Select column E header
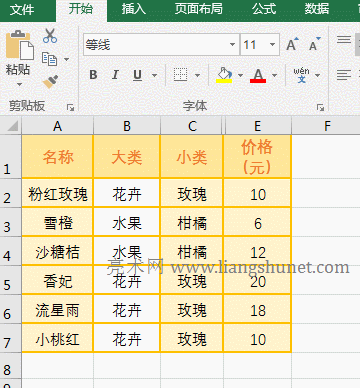This screenshot has width=360, height=388. [258, 126]
